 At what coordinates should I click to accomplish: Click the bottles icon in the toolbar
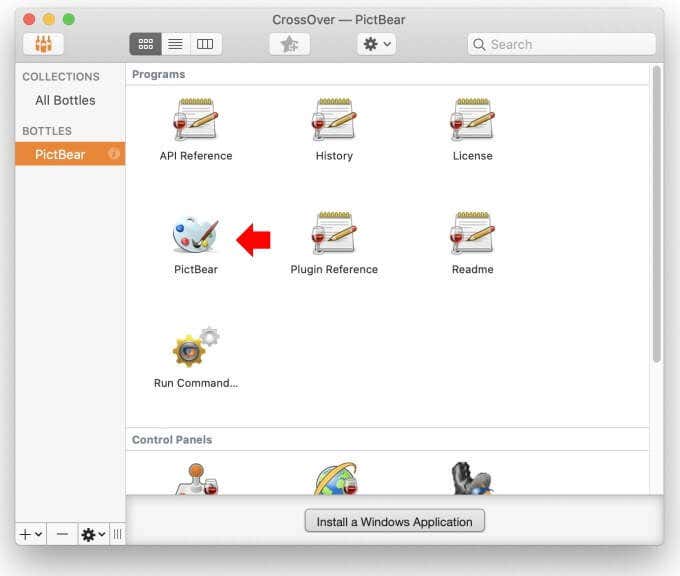(x=43, y=44)
